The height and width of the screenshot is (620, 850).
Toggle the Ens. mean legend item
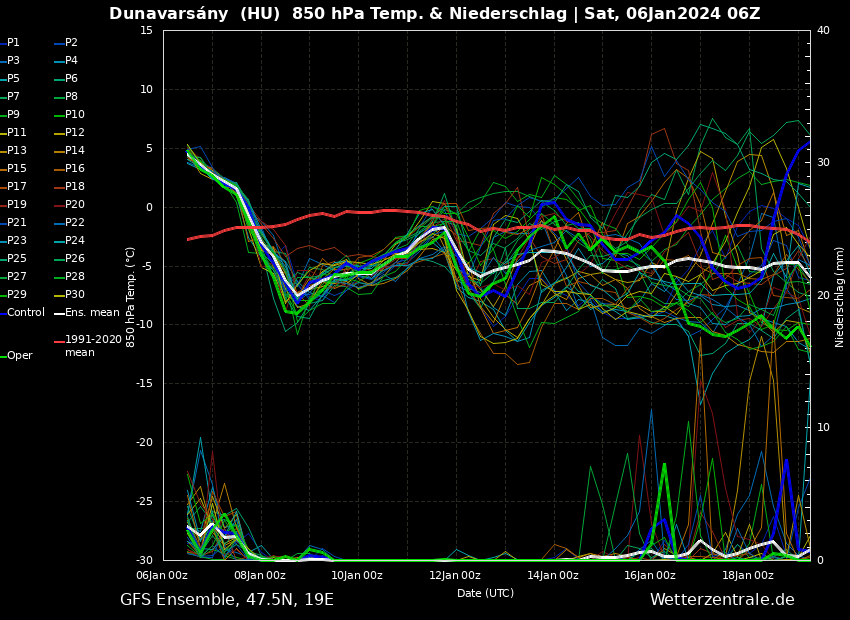point(91,313)
